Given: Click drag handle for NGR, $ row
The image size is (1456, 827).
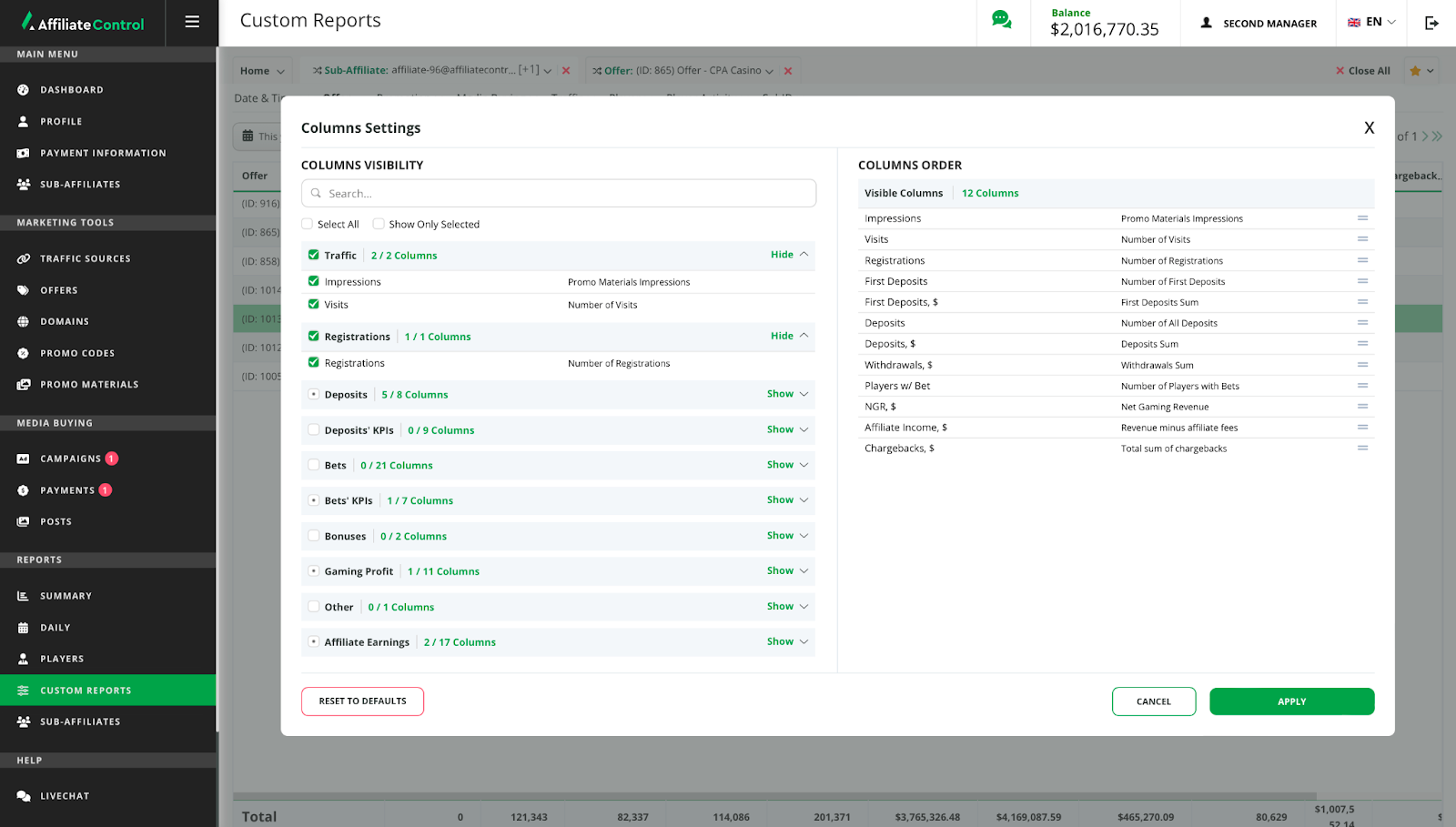Looking at the screenshot, I should point(1362,407).
